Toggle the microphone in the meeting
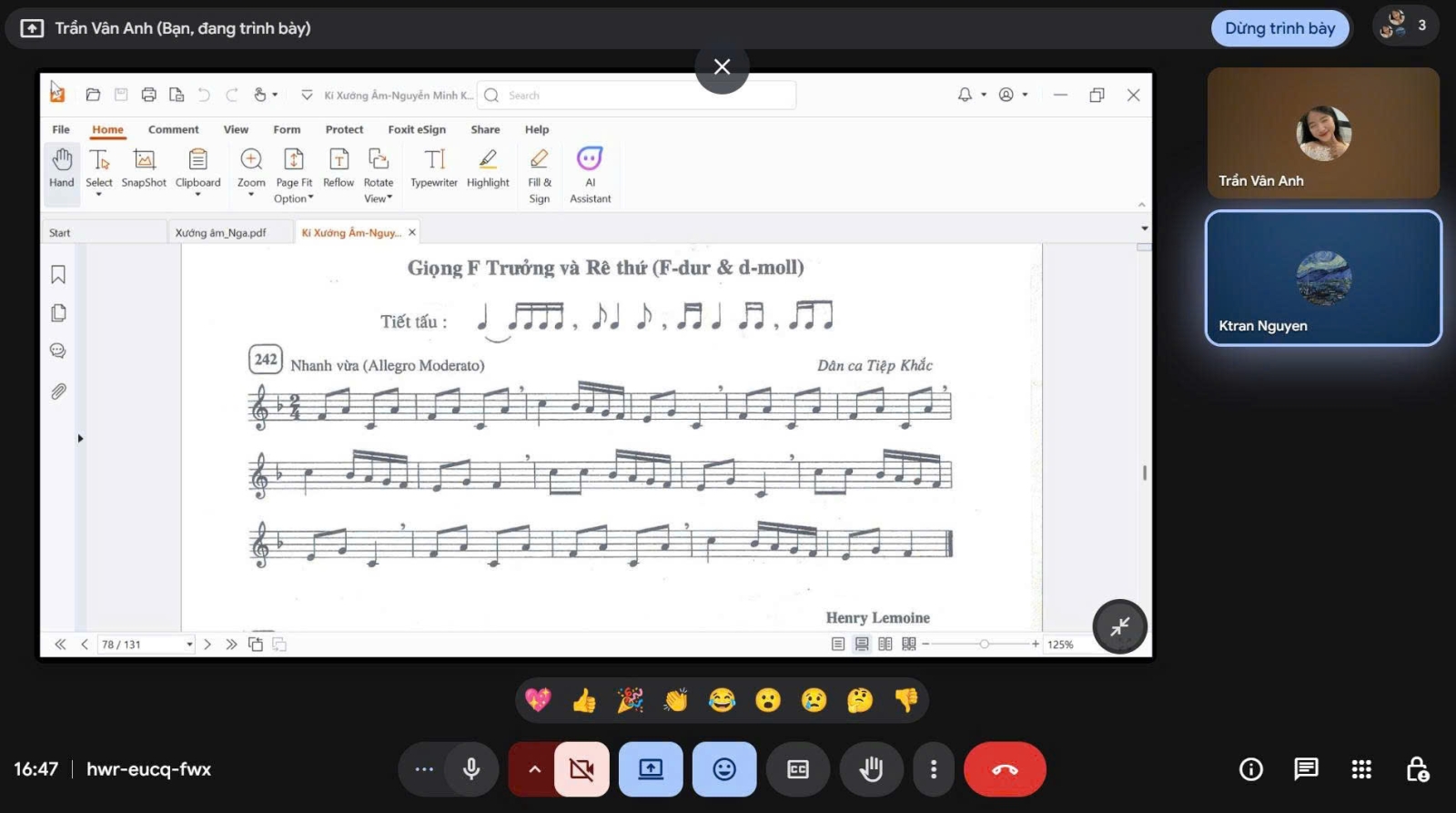The height and width of the screenshot is (813, 1456). coord(471,769)
